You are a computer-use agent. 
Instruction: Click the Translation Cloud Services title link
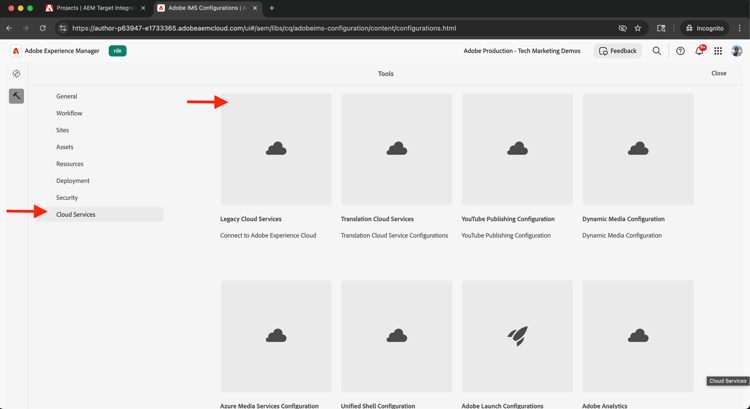[x=377, y=219]
